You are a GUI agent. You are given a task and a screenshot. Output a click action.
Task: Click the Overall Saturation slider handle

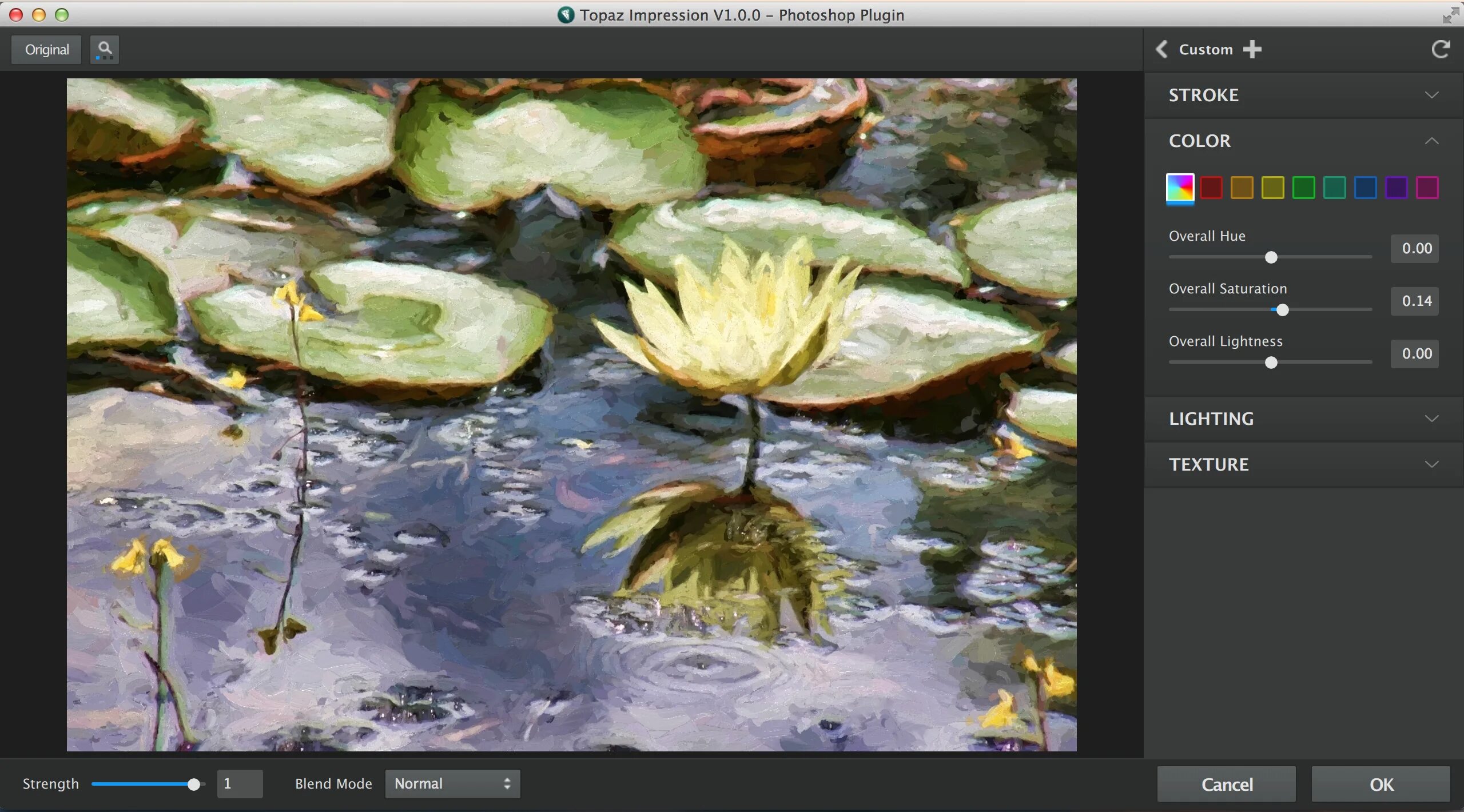click(1283, 310)
